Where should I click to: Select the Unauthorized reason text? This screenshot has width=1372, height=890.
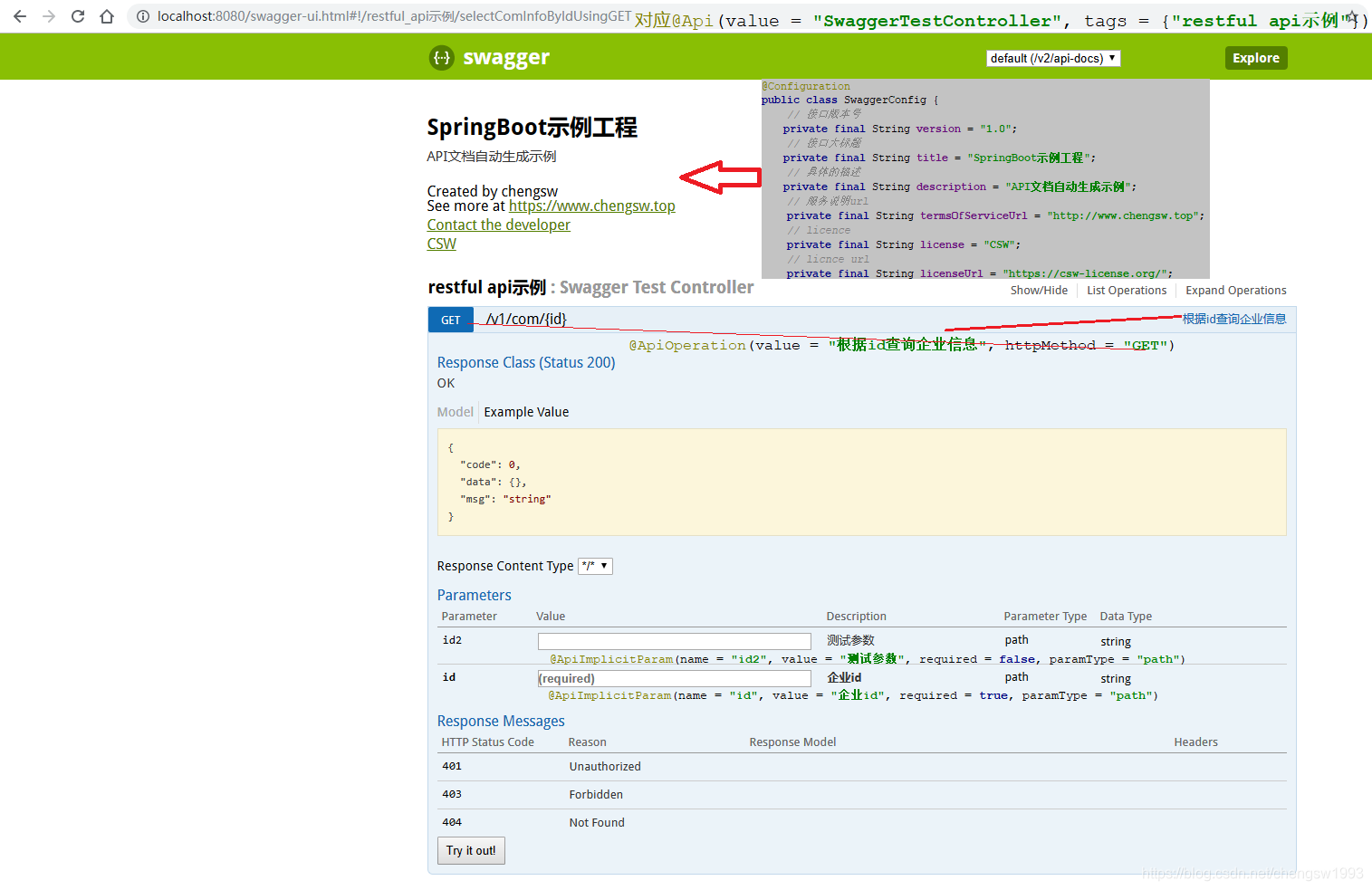click(x=605, y=767)
